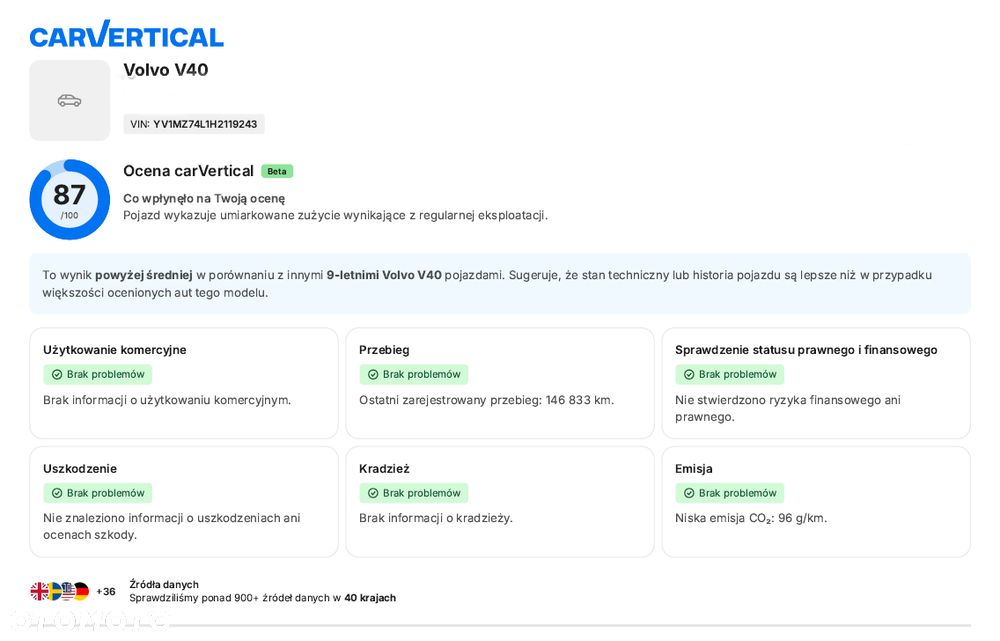
Task: Click 'Brak problemów' badge under Kradzież
Action: coord(413,493)
